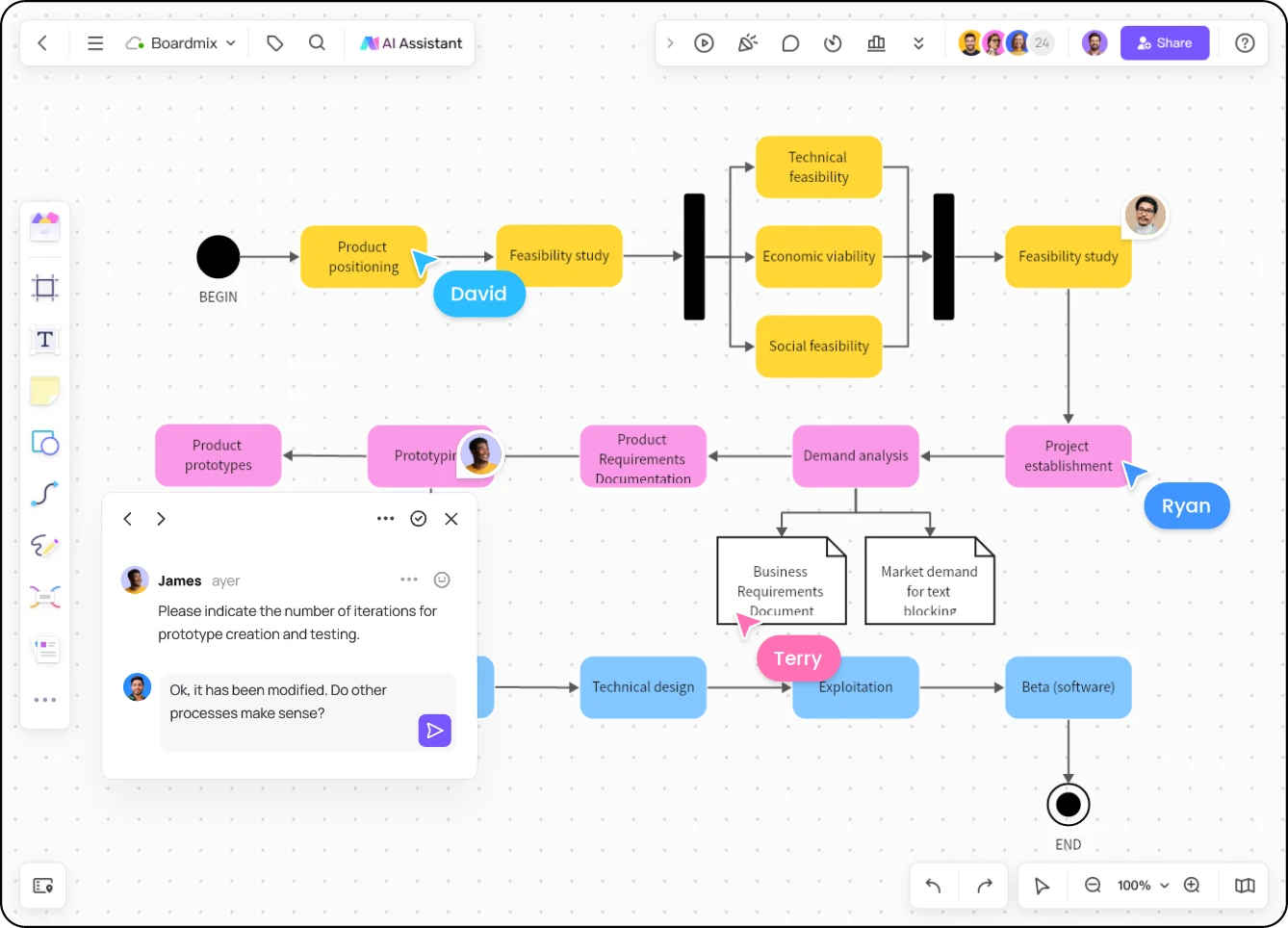Select the Sticky note tool

[45, 391]
